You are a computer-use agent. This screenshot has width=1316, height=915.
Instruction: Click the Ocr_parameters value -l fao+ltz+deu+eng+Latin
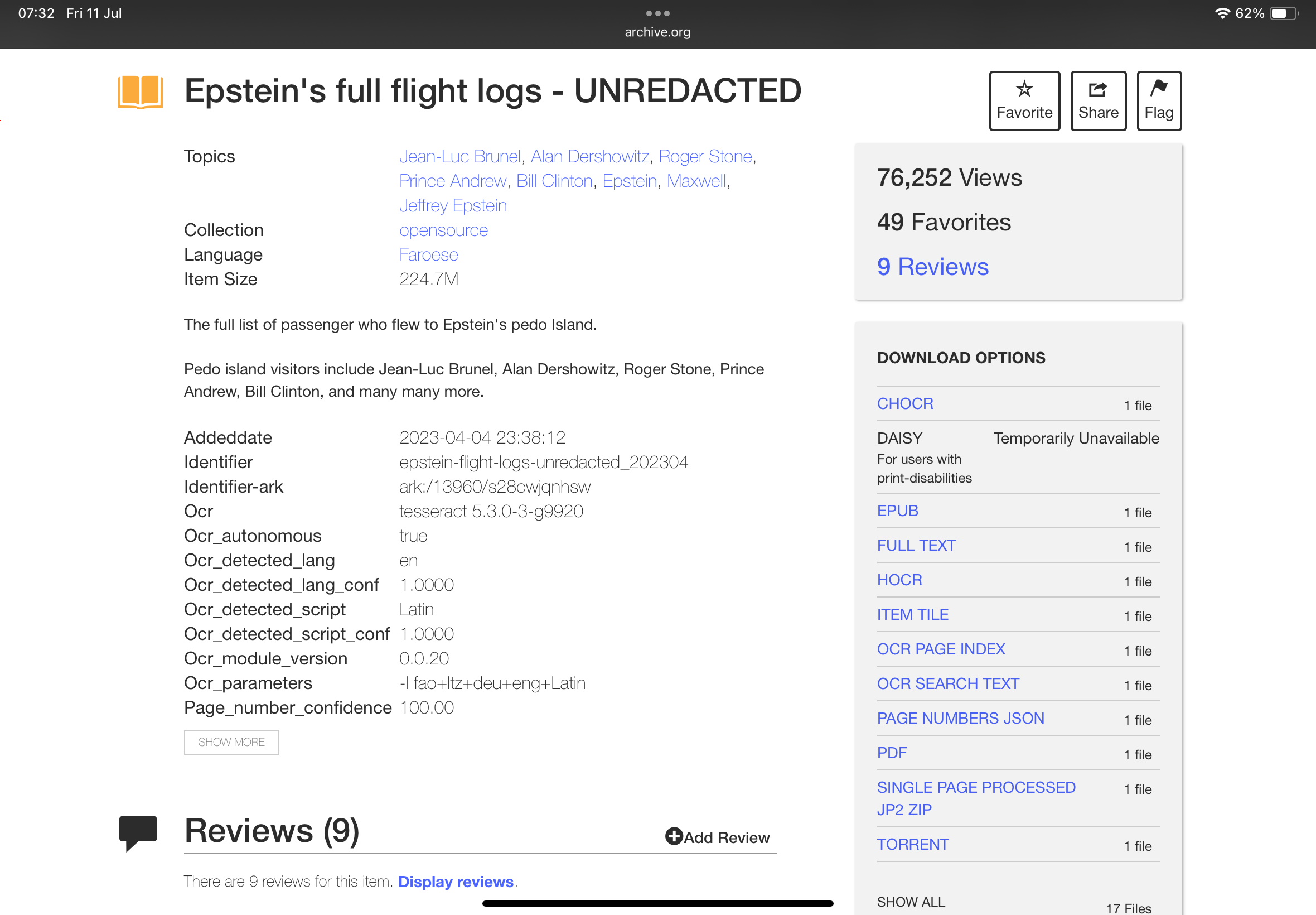[492, 683]
